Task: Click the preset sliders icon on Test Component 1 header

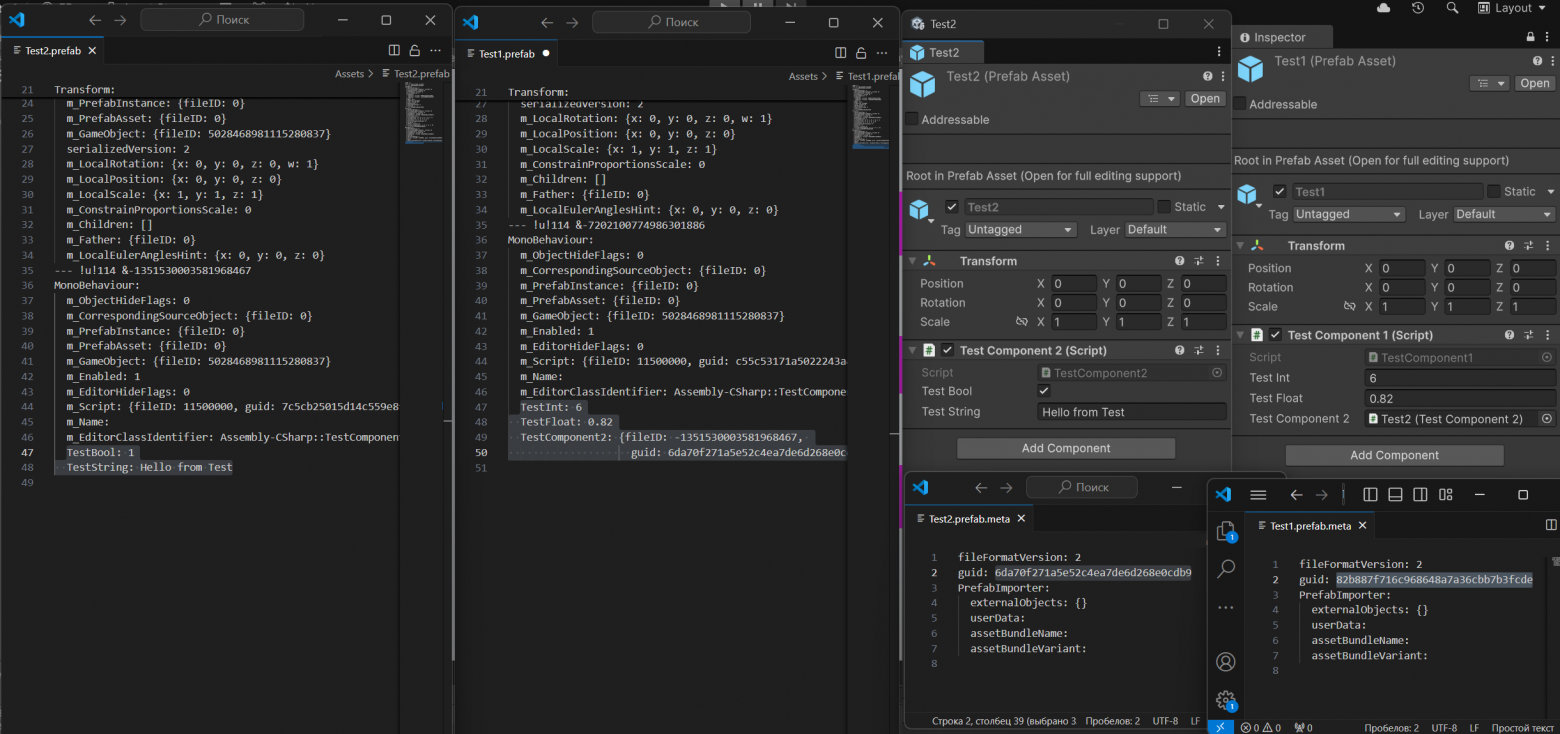Action: point(1528,335)
